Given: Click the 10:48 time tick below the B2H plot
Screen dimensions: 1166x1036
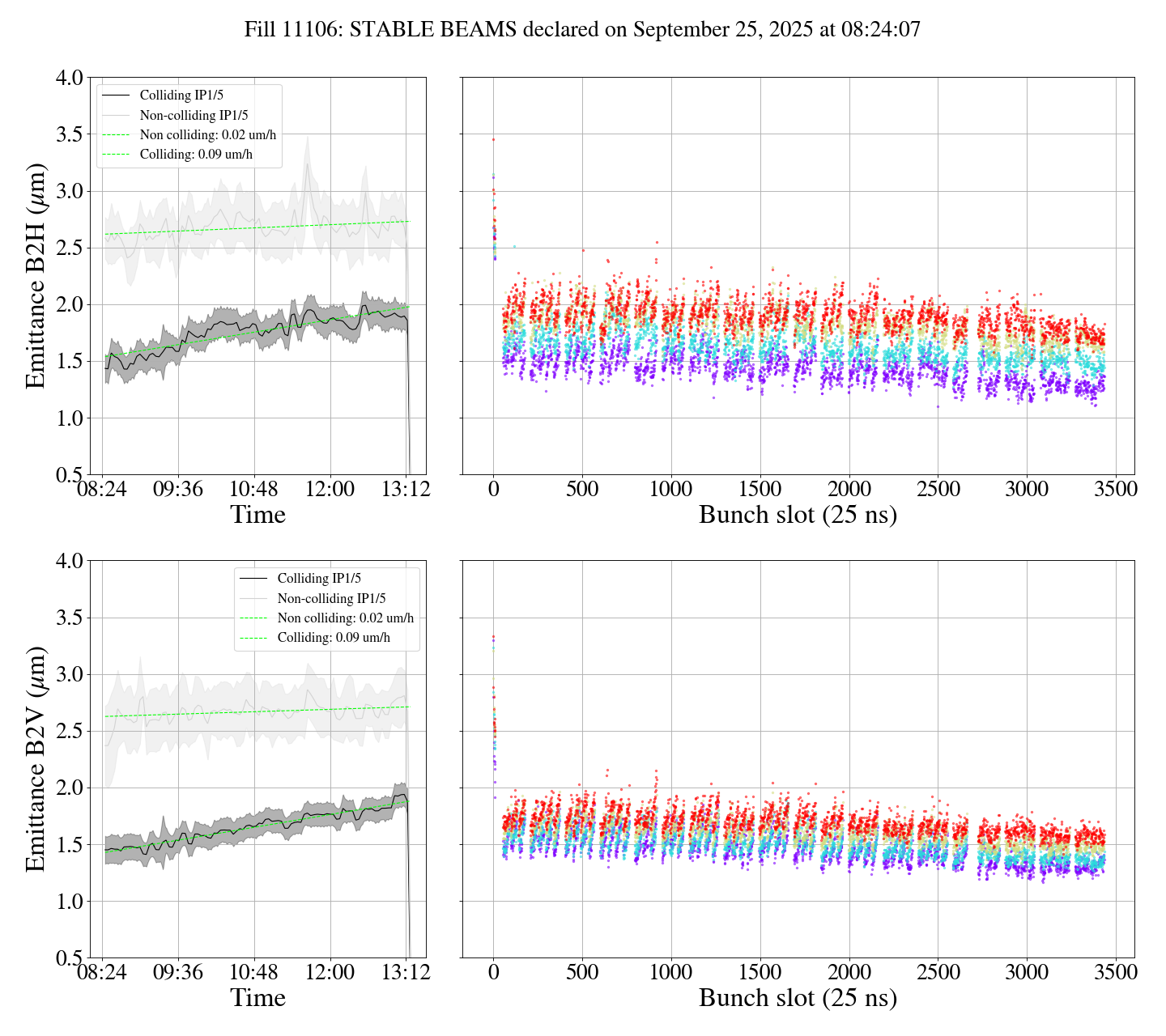Looking at the screenshot, I should click(254, 490).
